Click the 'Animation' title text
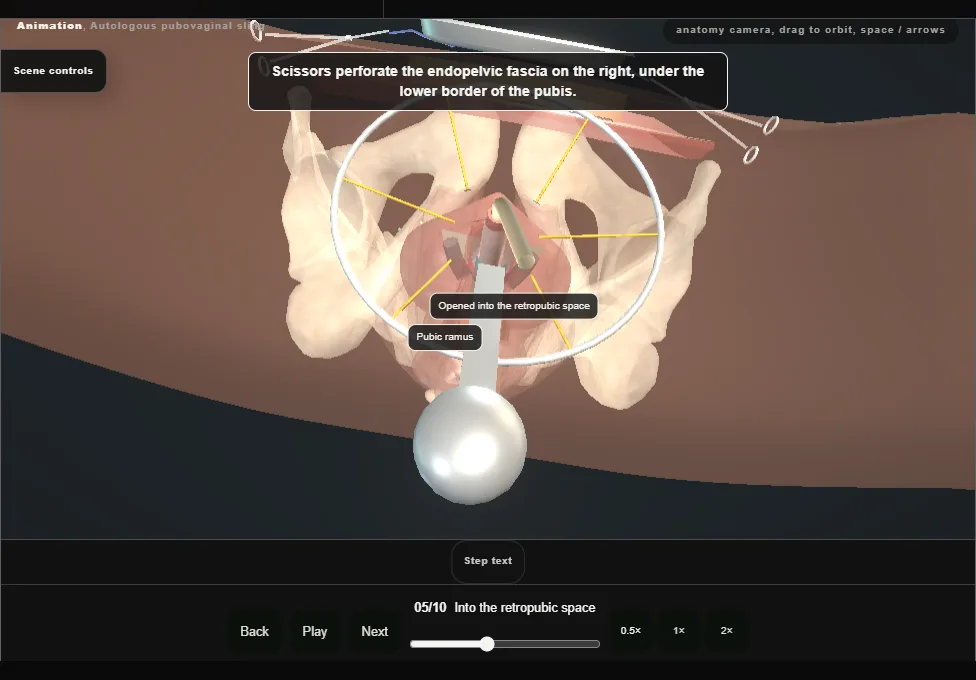The height and width of the screenshot is (680, 976). click(x=49, y=26)
